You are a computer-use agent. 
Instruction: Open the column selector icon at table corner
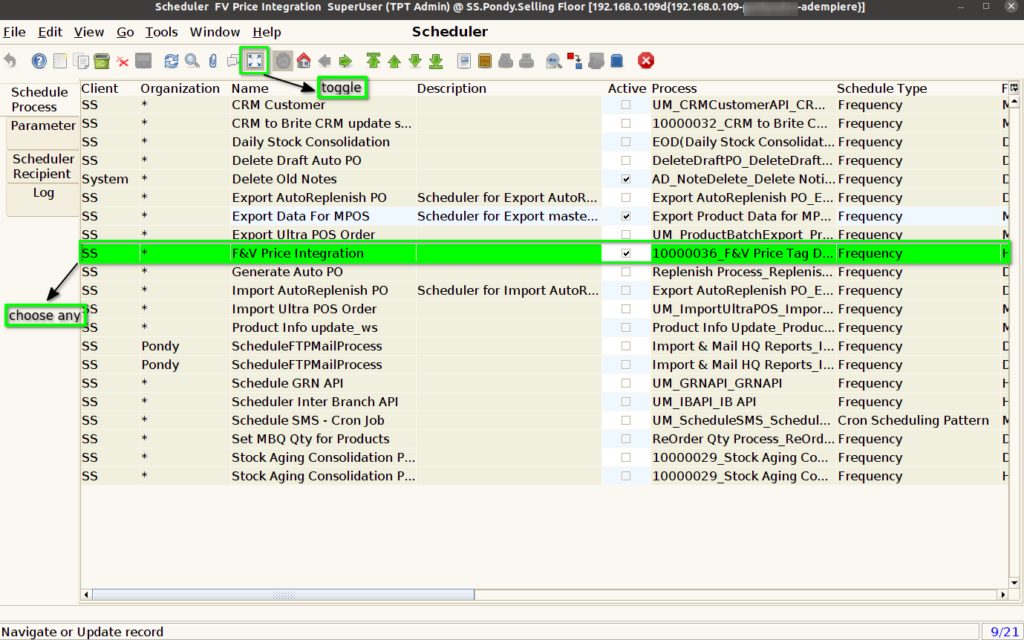[x=1014, y=88]
